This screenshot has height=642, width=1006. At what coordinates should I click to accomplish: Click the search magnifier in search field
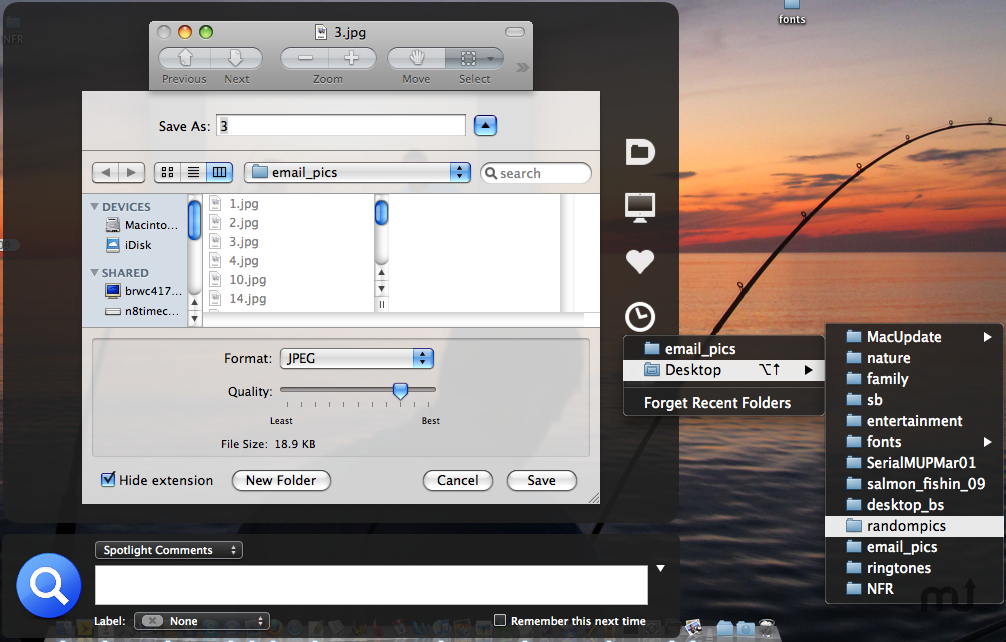[491, 173]
